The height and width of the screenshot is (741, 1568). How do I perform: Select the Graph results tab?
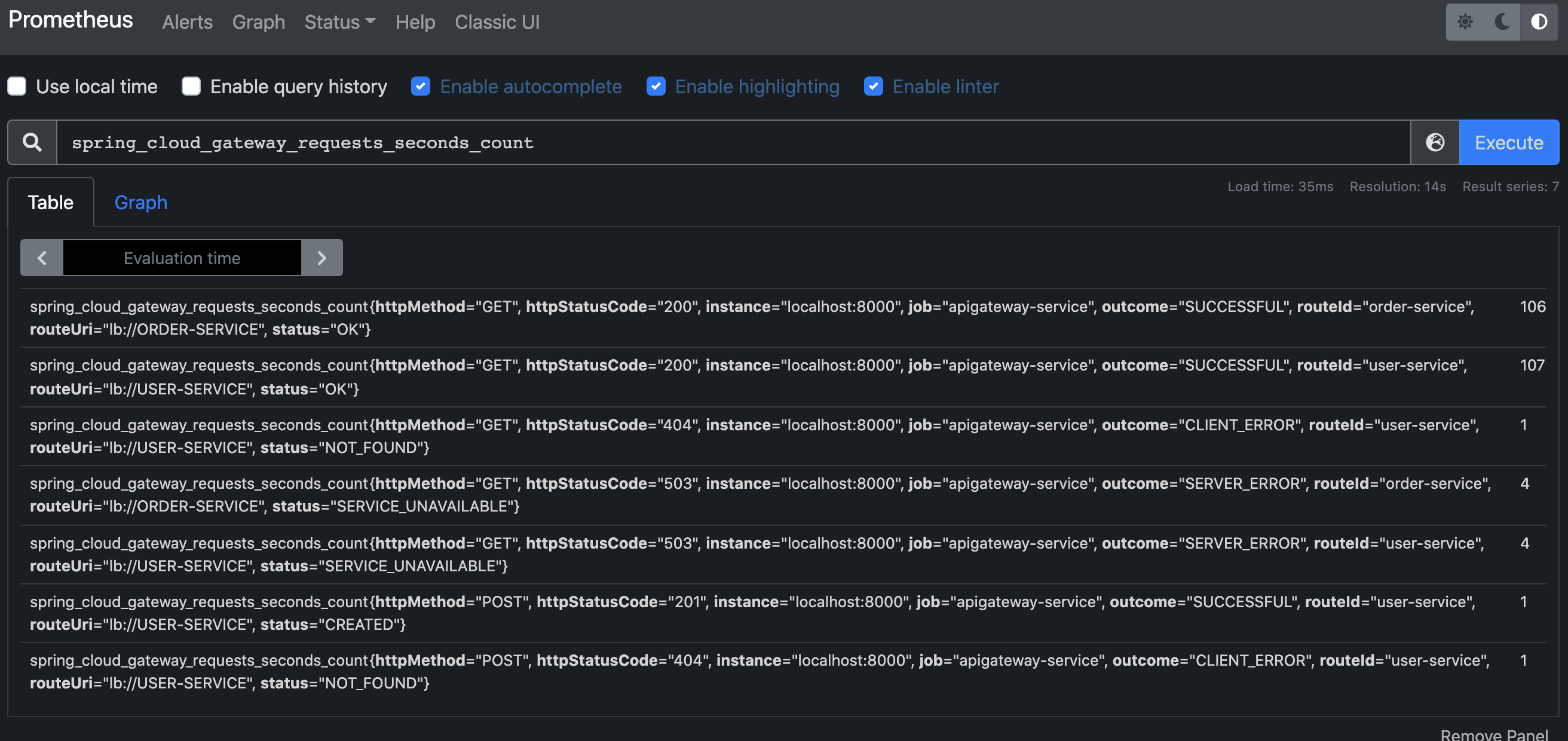(140, 201)
